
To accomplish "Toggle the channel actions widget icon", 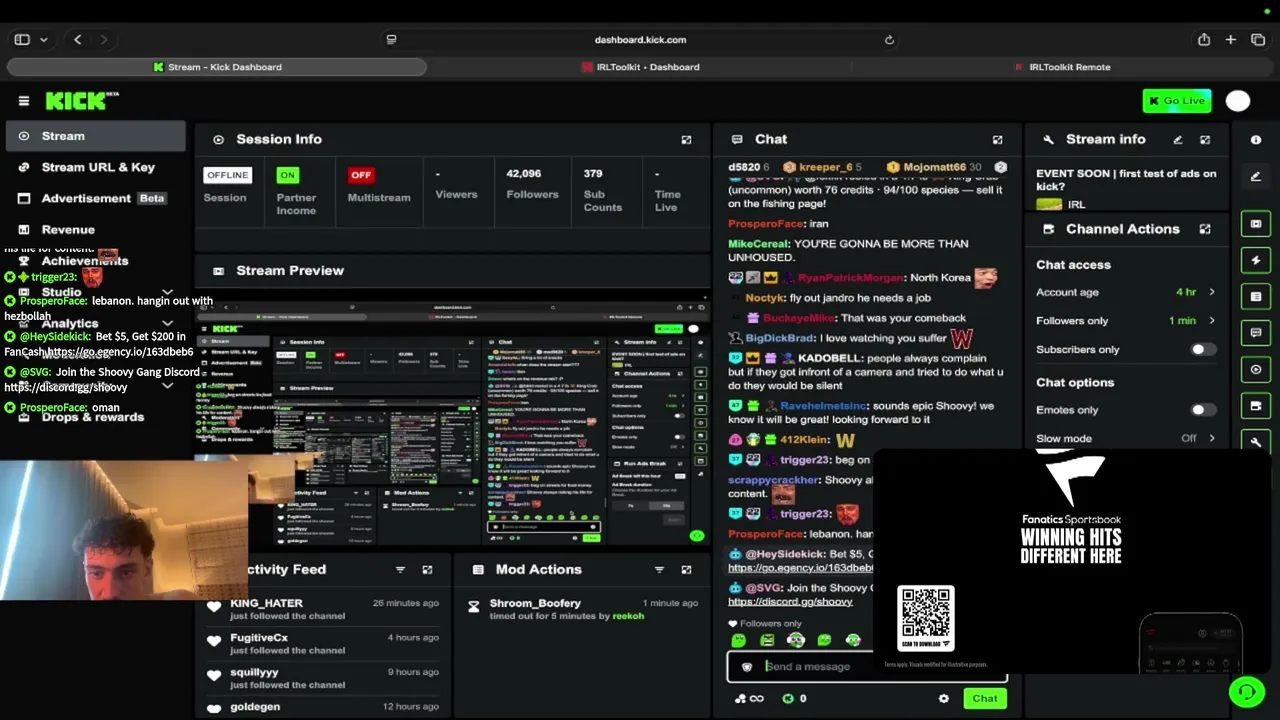I will coord(1256,406).
